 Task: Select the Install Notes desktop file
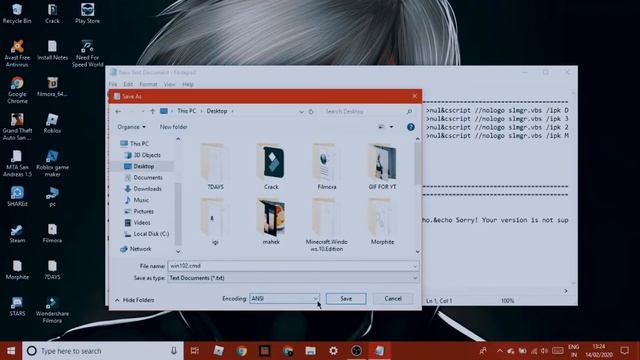point(52,50)
